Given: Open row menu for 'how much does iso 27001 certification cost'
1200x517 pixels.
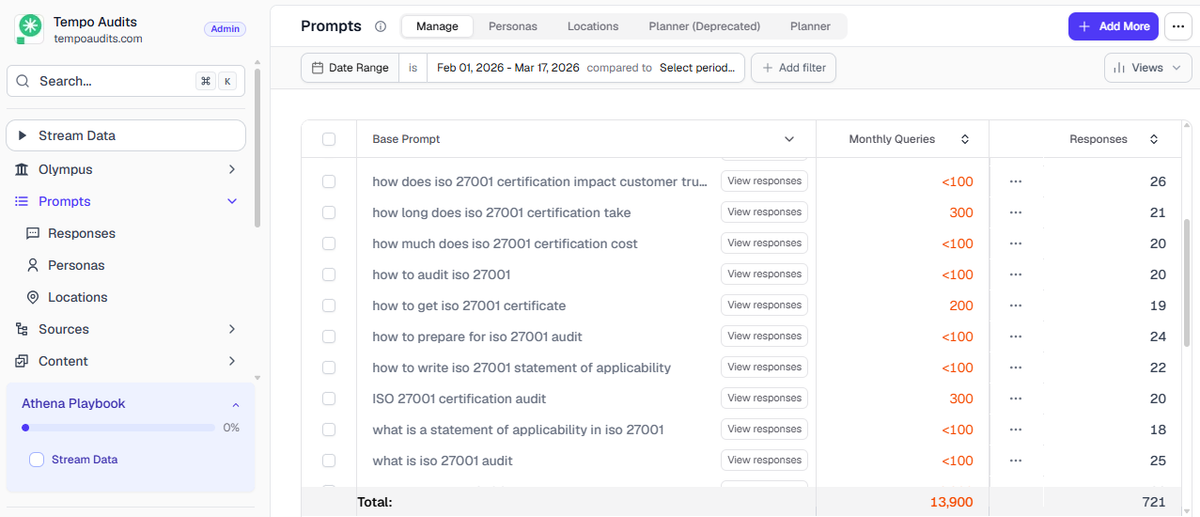Looking at the screenshot, I should 1016,244.
